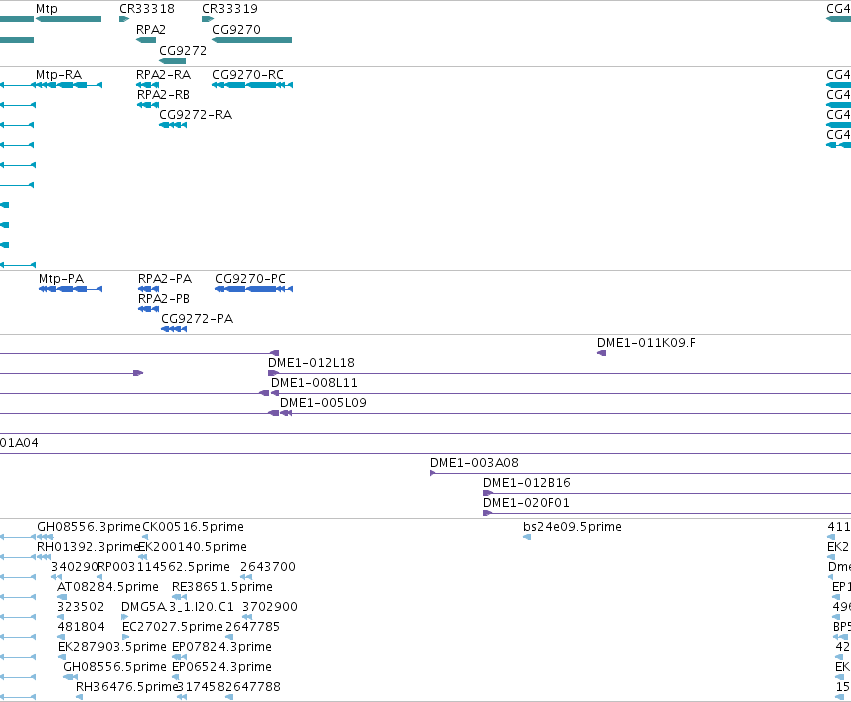The height and width of the screenshot is (702, 851).
Task: Click the EP07824.3prime EST label
Action: [x=222, y=648]
